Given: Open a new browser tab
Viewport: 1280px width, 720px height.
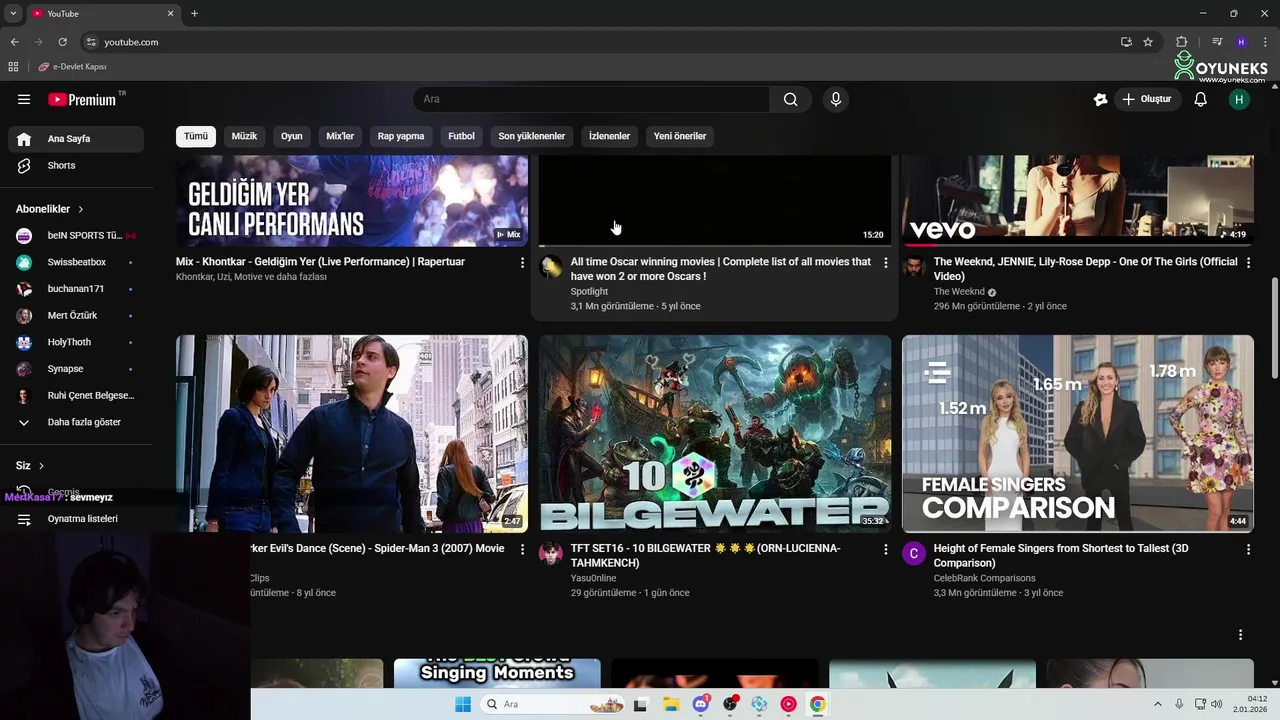Looking at the screenshot, I should pos(194,13).
